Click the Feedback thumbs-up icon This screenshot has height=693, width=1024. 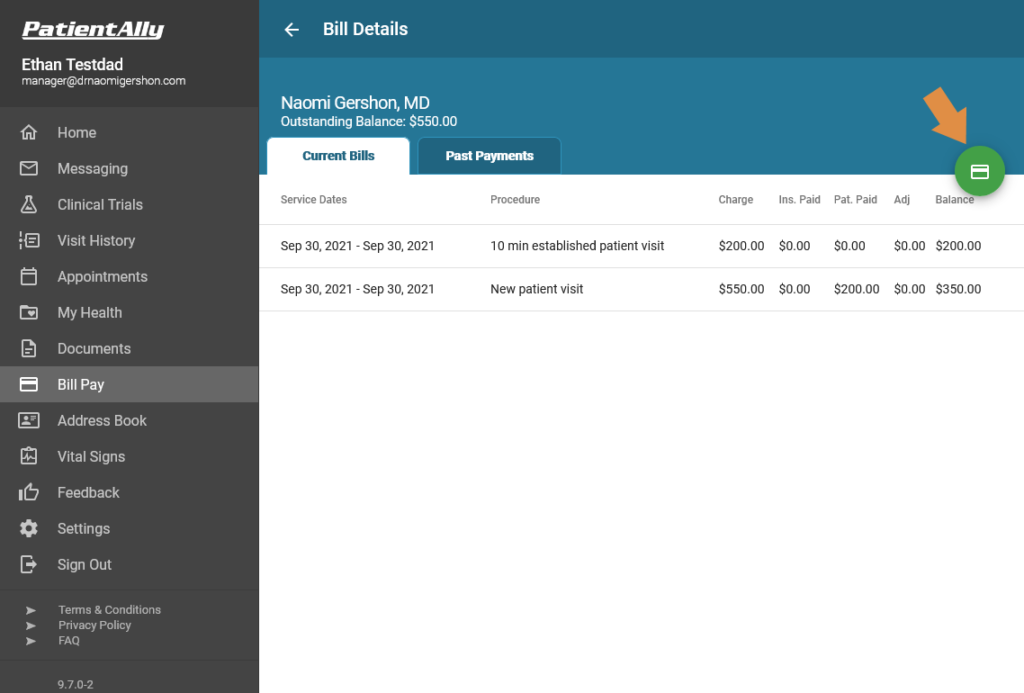pyautogui.click(x=29, y=492)
